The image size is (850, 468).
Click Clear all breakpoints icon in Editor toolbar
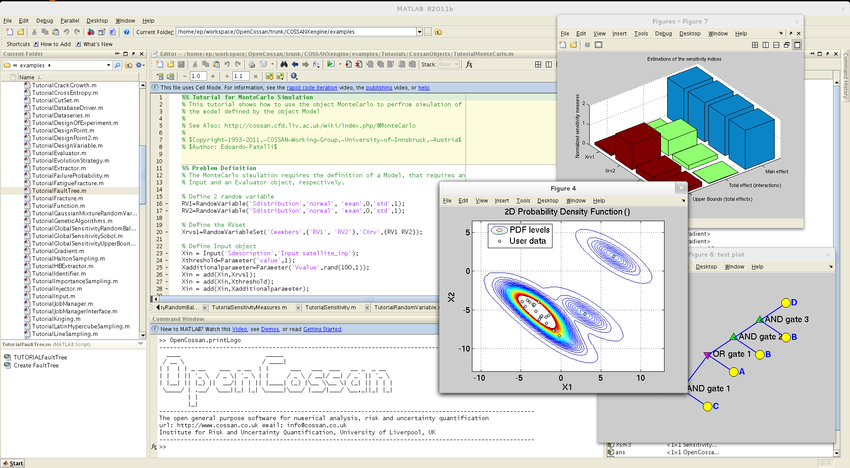(x=358, y=64)
